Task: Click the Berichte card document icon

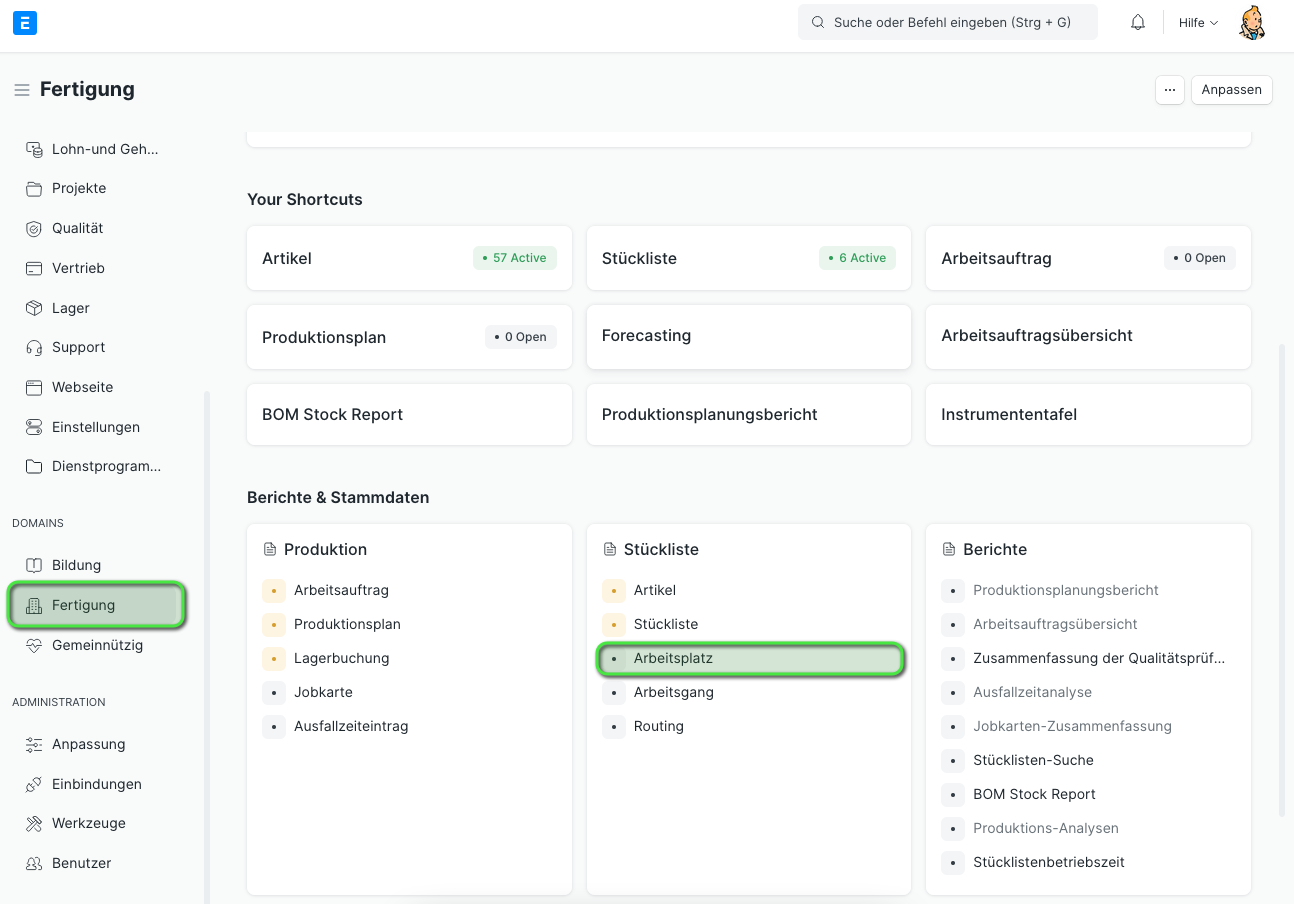Action: point(949,549)
